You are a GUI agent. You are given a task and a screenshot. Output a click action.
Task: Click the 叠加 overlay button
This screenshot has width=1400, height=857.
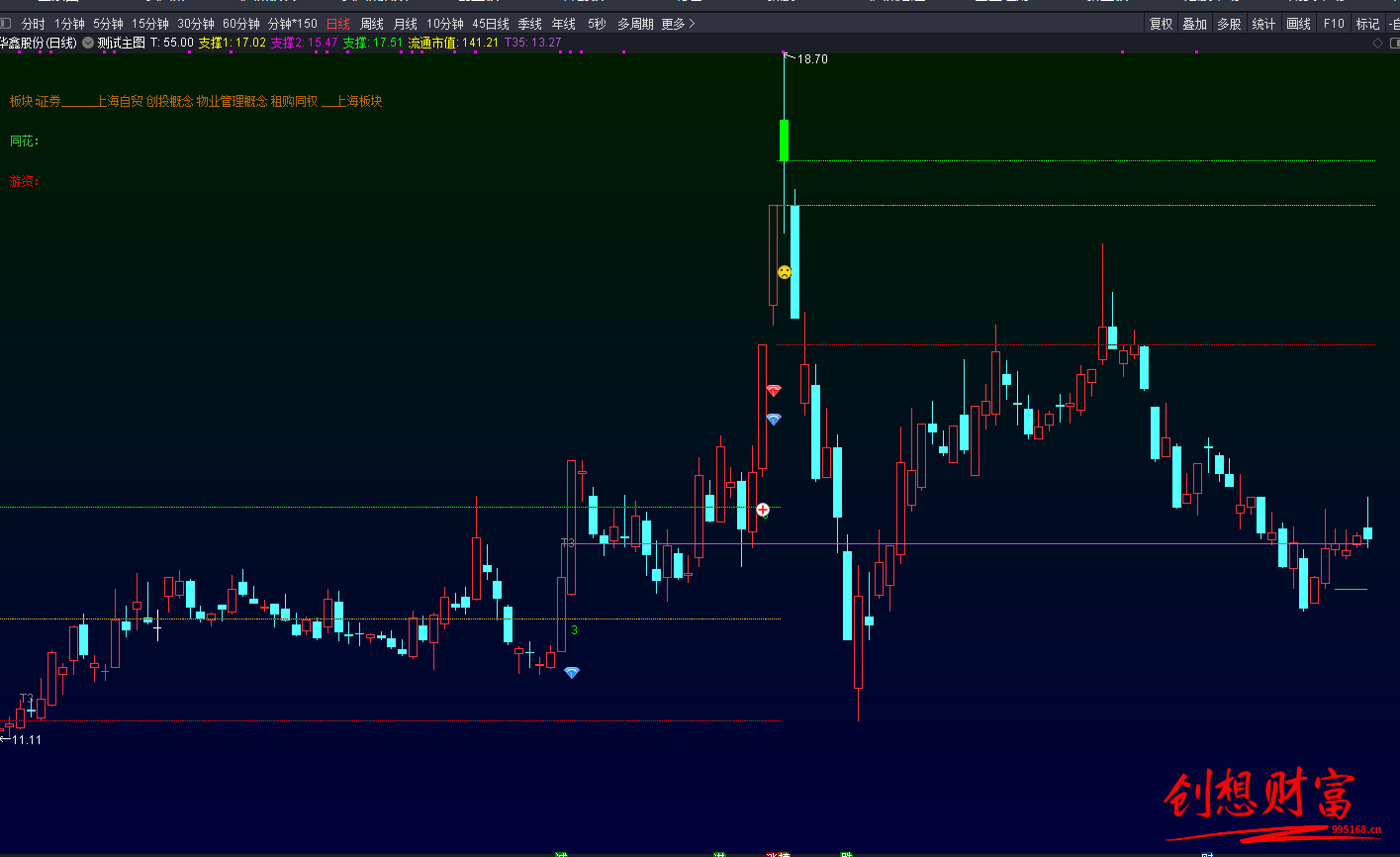pyautogui.click(x=1195, y=24)
